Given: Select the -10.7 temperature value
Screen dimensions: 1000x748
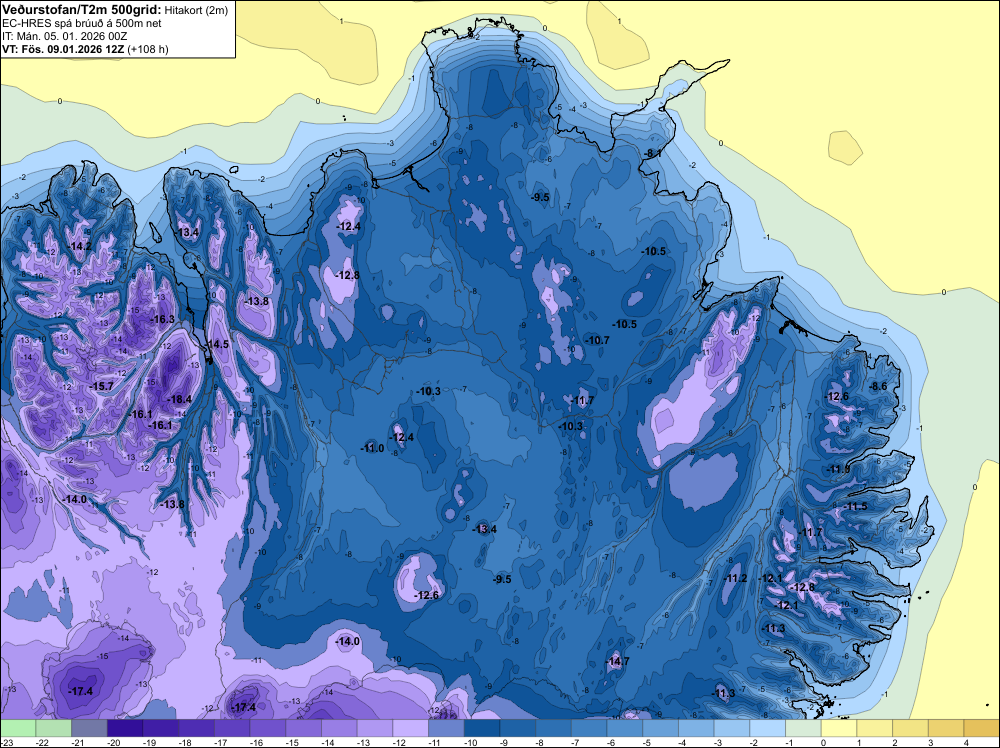Looking at the screenshot, I should (x=598, y=341).
